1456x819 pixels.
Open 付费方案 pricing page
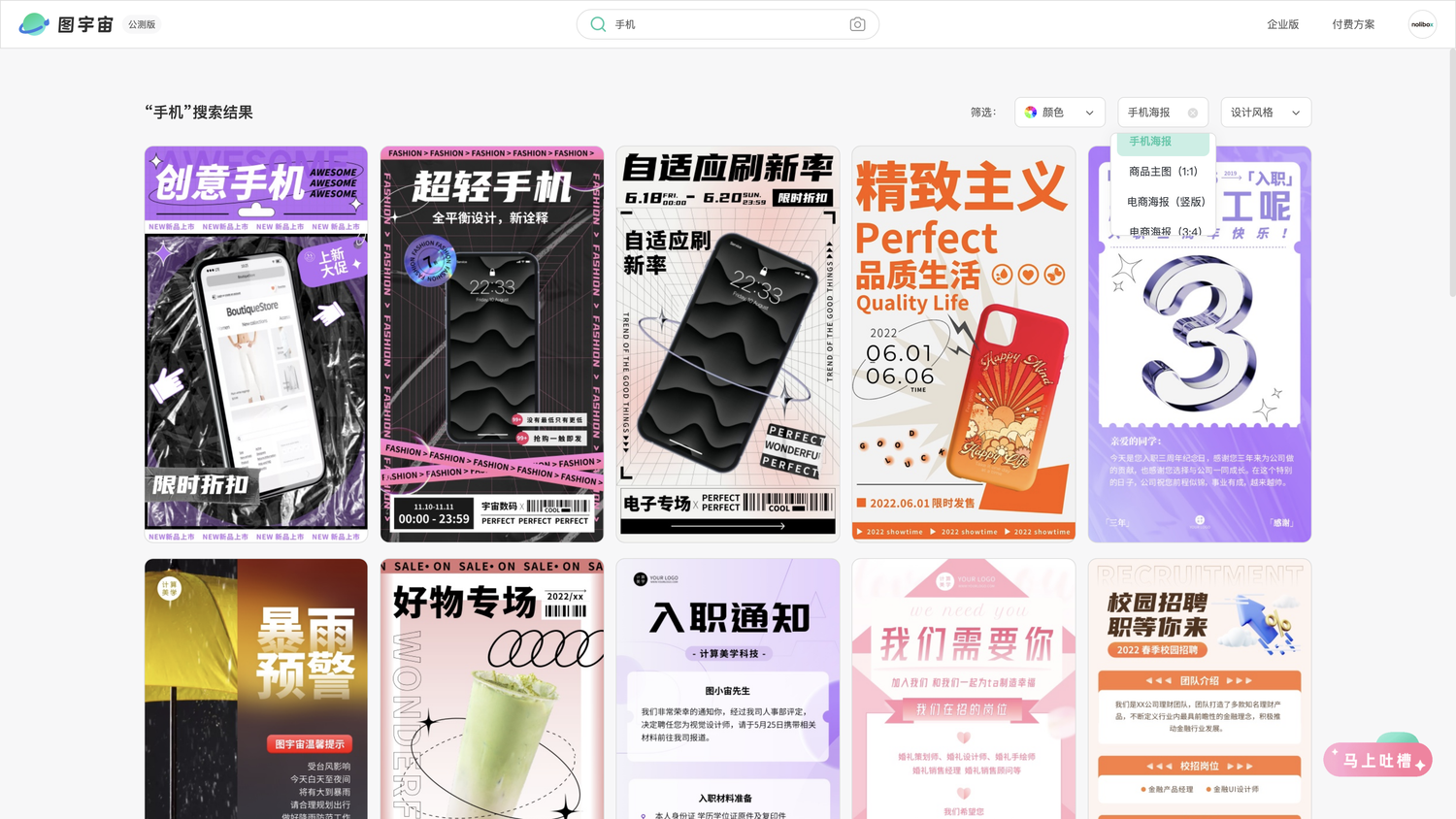point(1353,24)
